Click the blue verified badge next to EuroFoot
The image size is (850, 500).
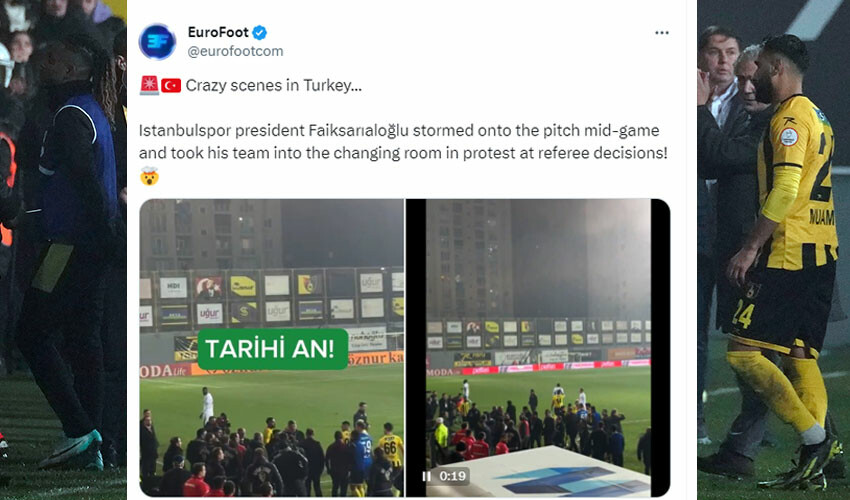click(260, 33)
